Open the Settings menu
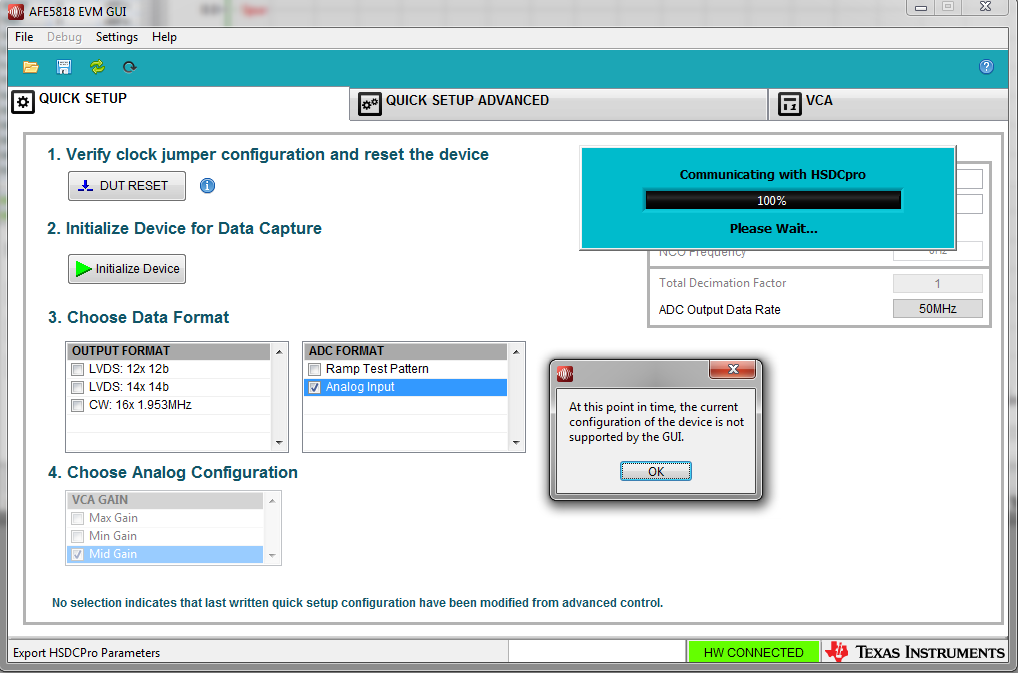The width and height of the screenshot is (1018, 673). tap(117, 37)
